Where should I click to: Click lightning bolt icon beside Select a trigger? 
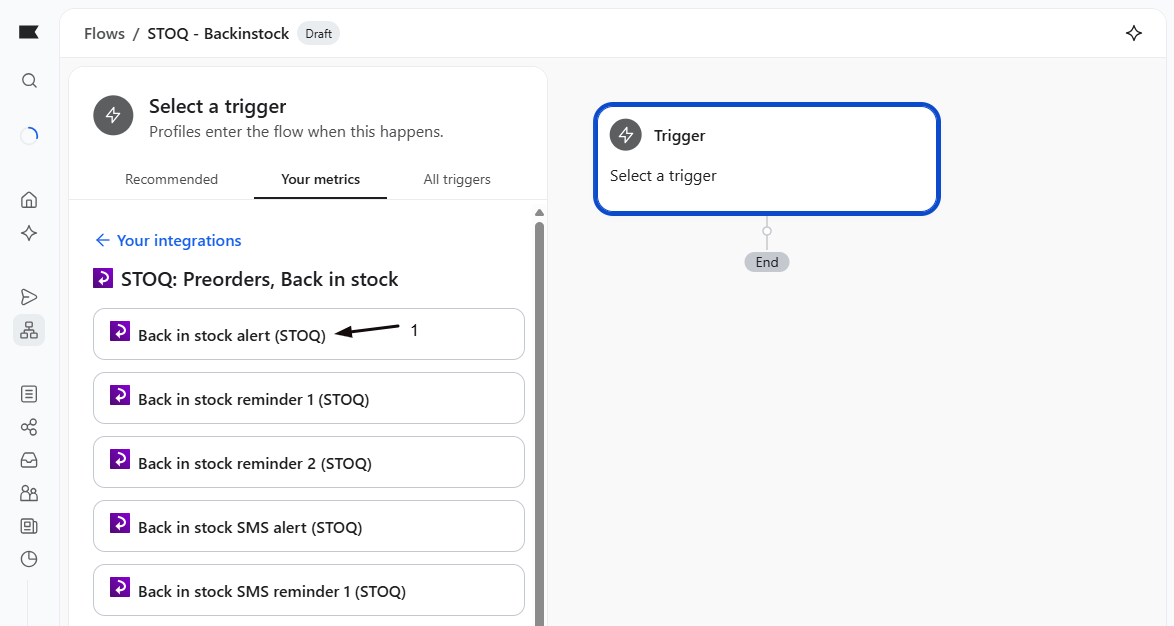tap(113, 115)
